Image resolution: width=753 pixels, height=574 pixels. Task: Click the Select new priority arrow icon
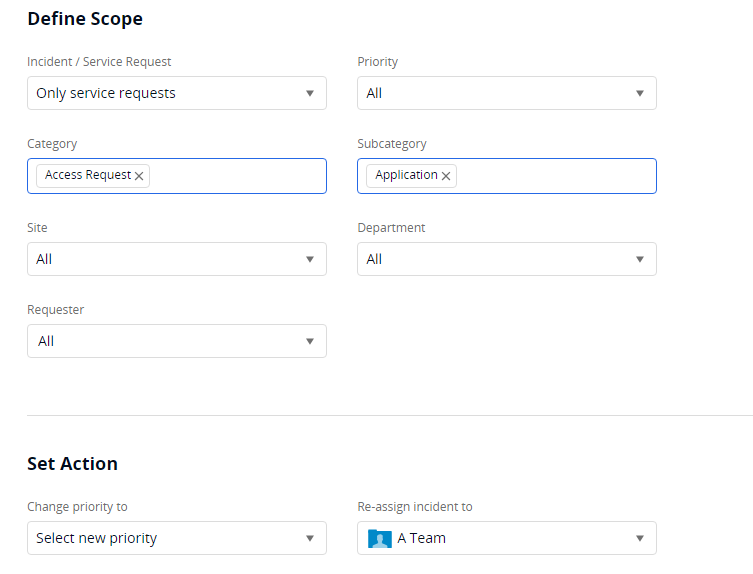click(310, 539)
